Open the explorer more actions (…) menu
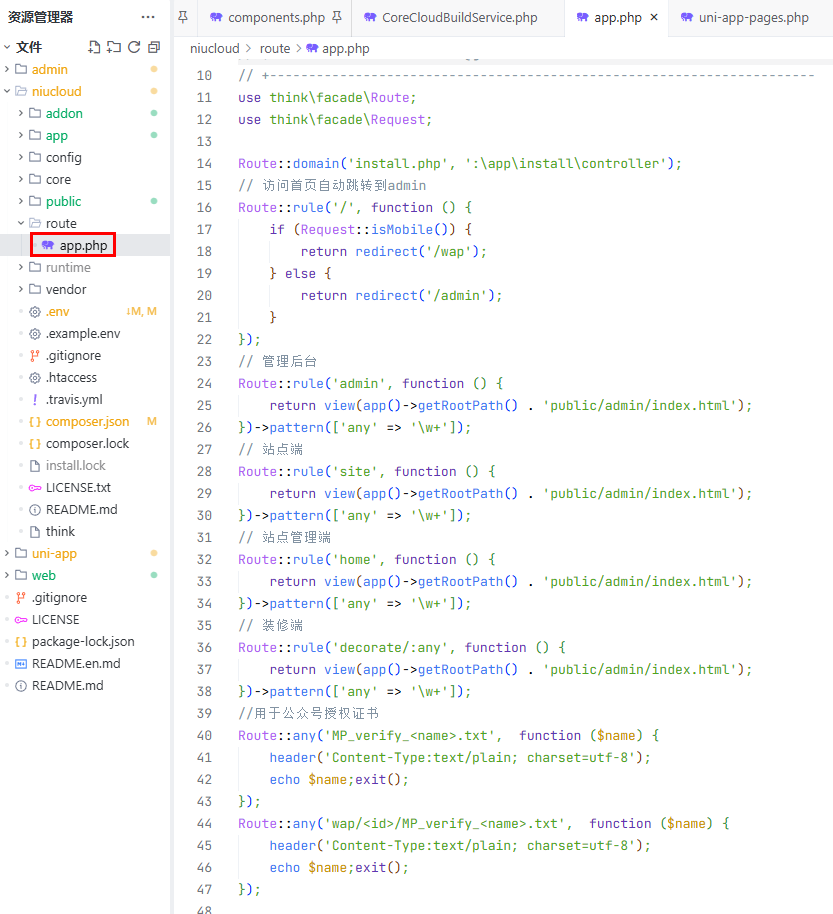Image resolution: width=833 pixels, height=914 pixels. (148, 17)
